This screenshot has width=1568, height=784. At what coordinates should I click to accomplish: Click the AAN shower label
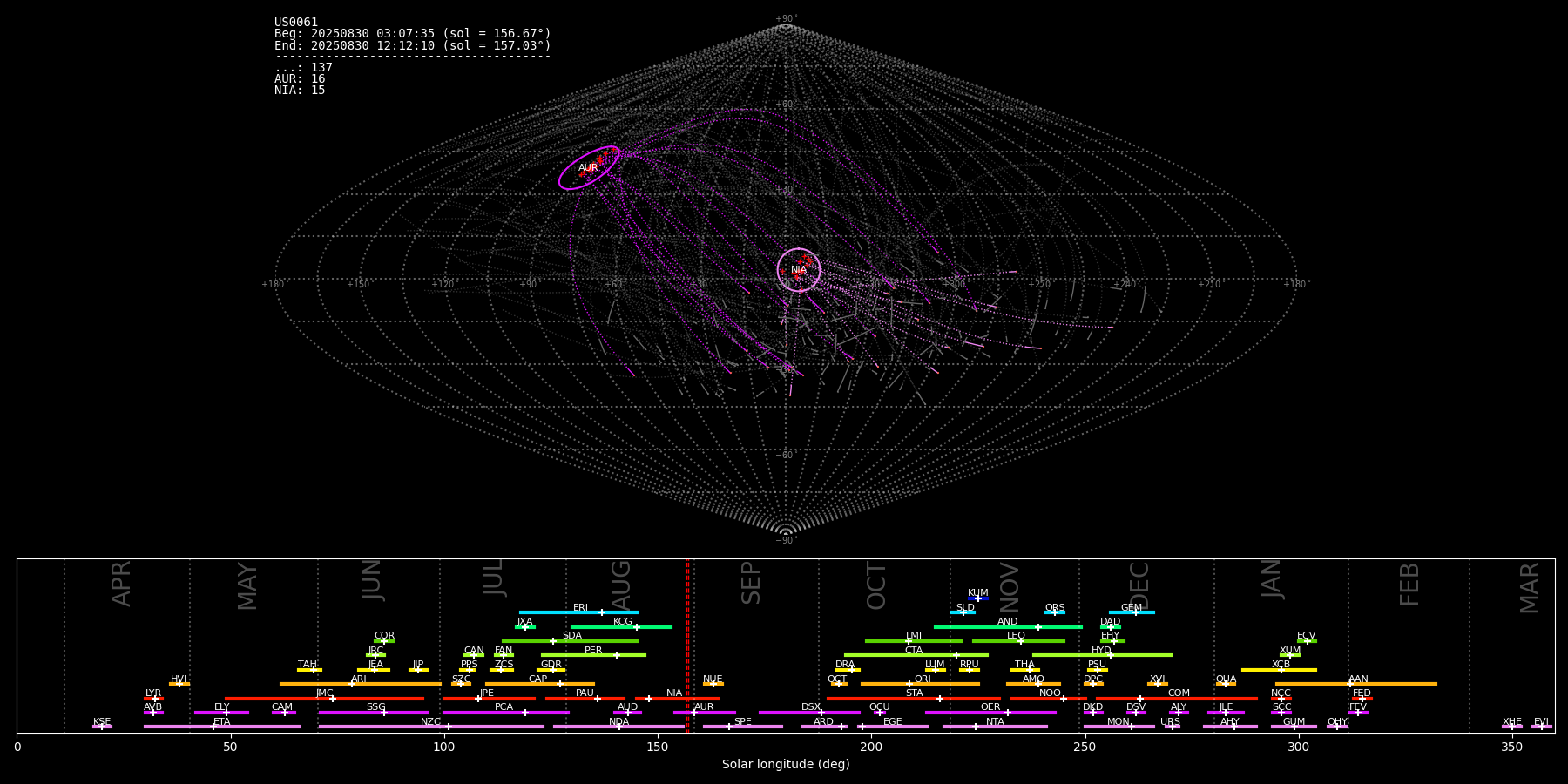1358,679
